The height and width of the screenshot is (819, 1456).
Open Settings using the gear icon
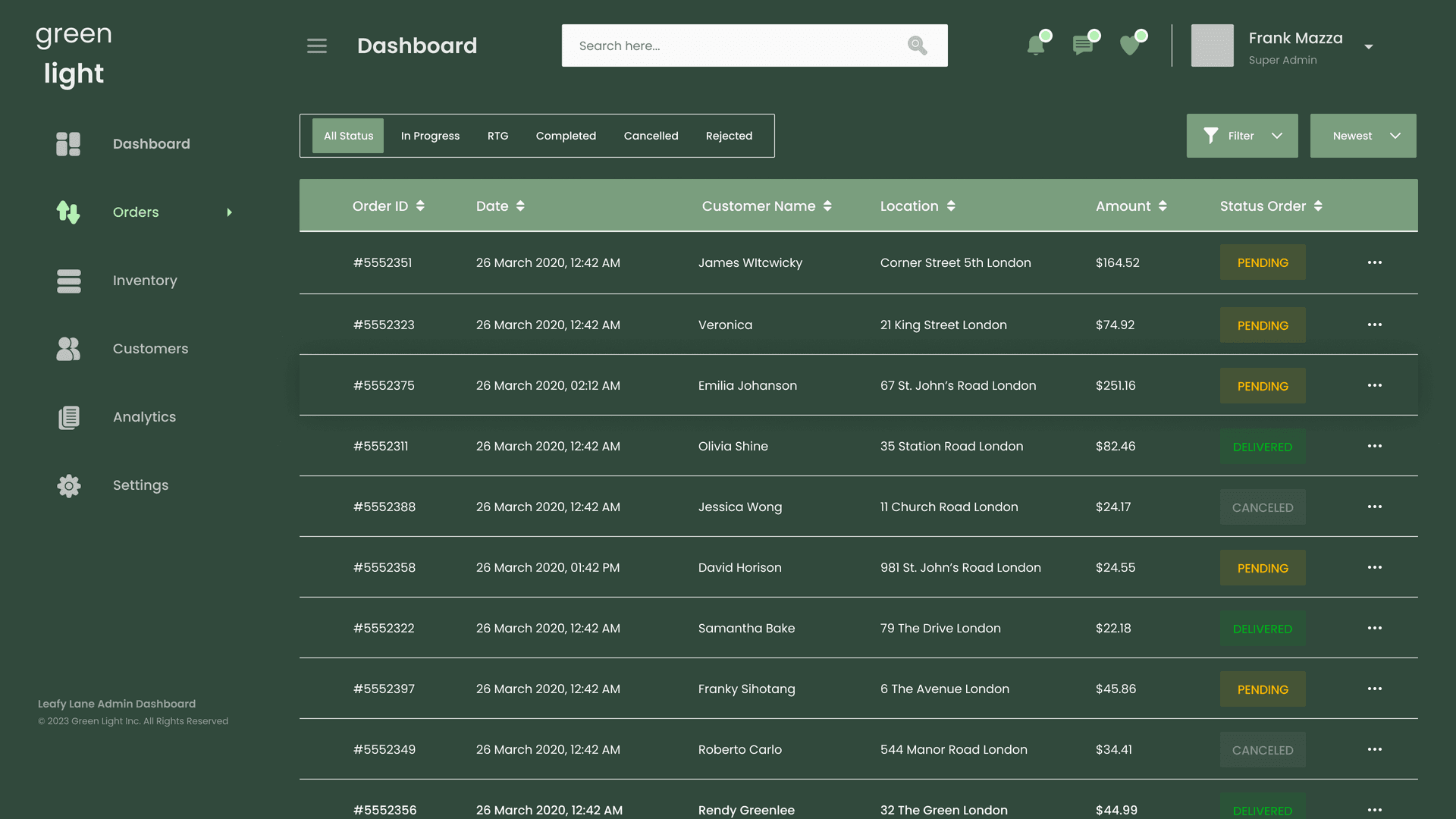[68, 485]
